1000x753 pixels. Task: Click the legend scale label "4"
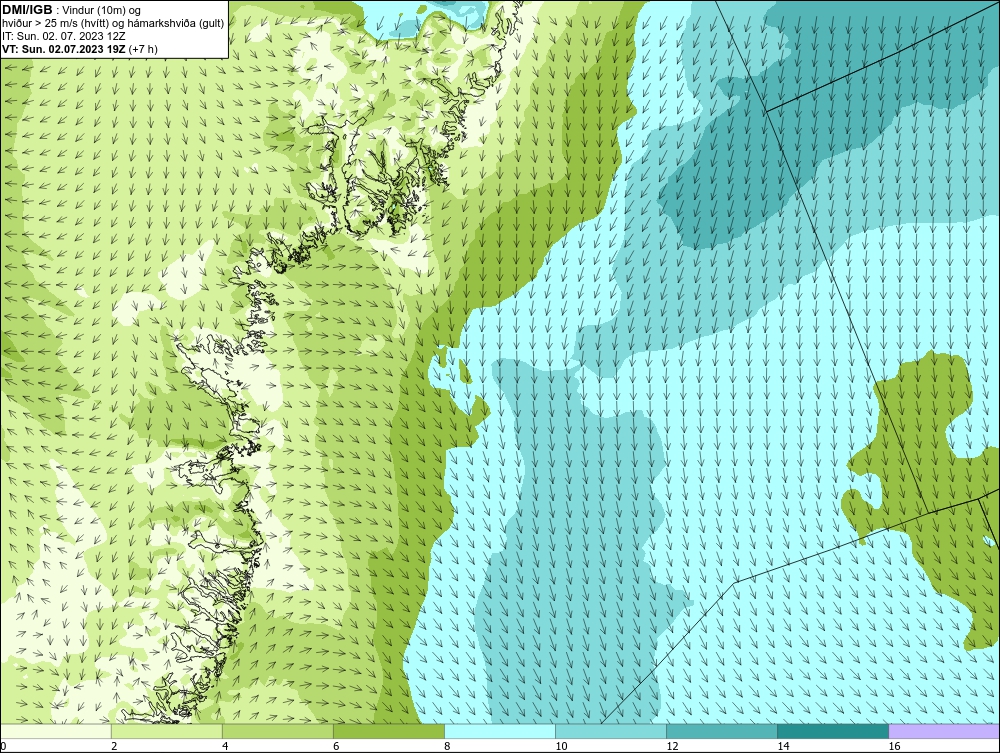click(224, 746)
